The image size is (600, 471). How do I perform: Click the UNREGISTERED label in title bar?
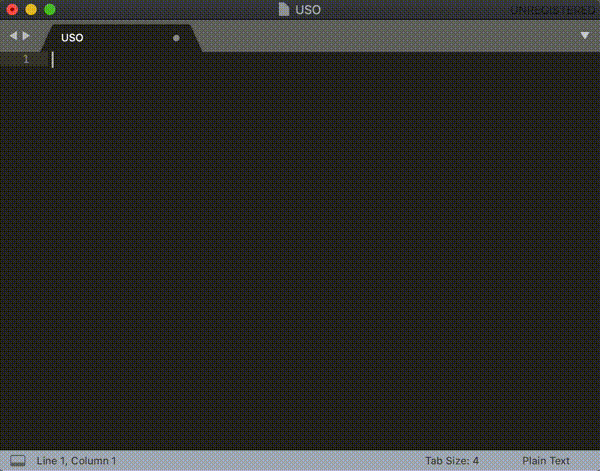point(553,10)
